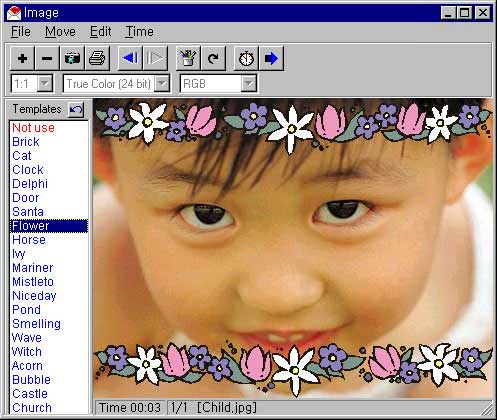497x420 pixels.
Task: Open the Edit menu
Action: 100,32
